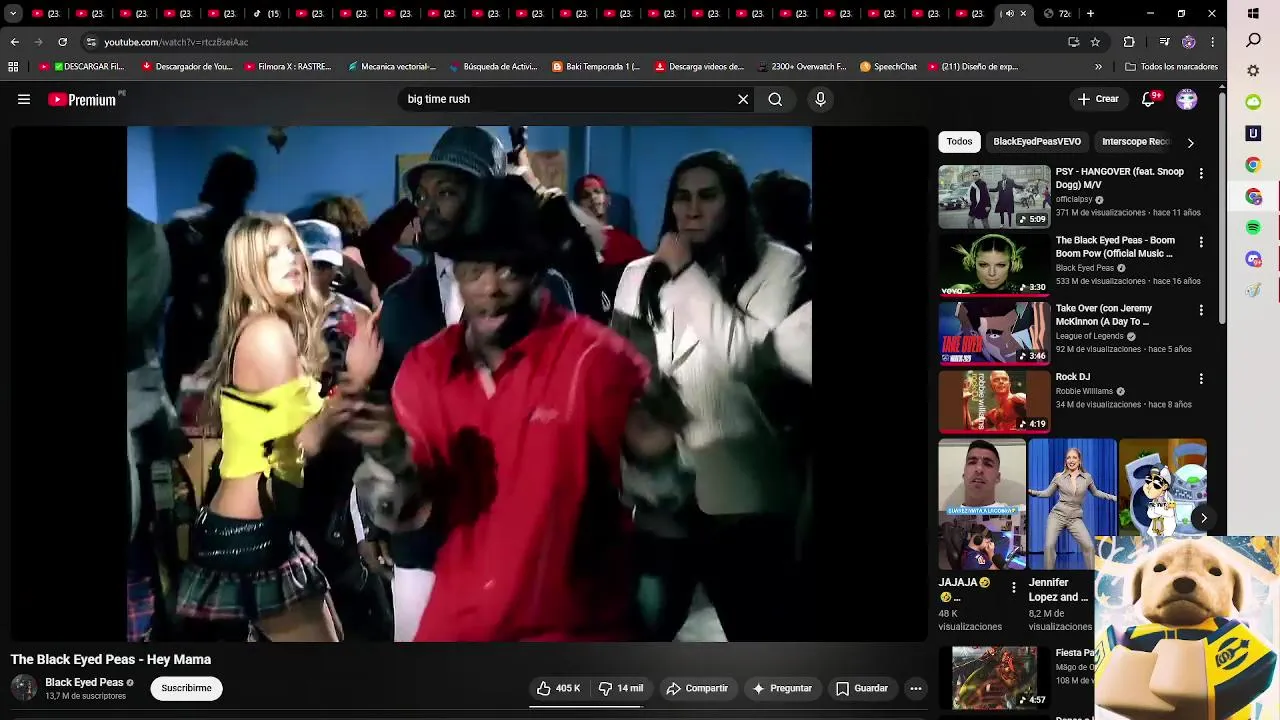
Task: Open the tab search dropdown arrow
Action: tap(13, 14)
